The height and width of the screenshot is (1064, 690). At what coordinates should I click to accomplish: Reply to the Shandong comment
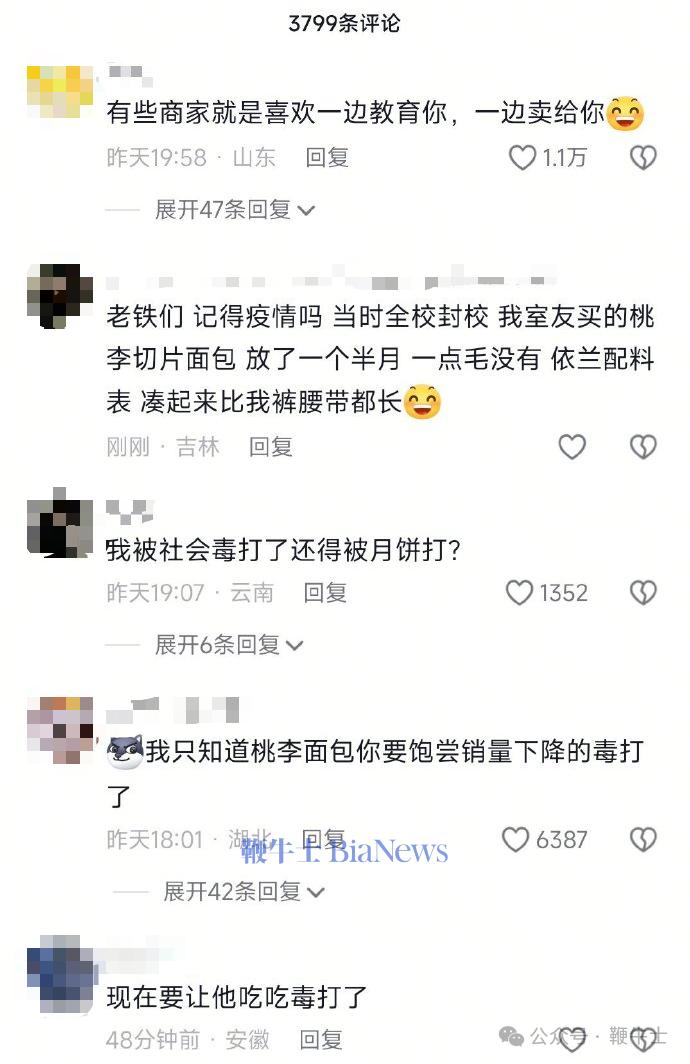(x=327, y=157)
